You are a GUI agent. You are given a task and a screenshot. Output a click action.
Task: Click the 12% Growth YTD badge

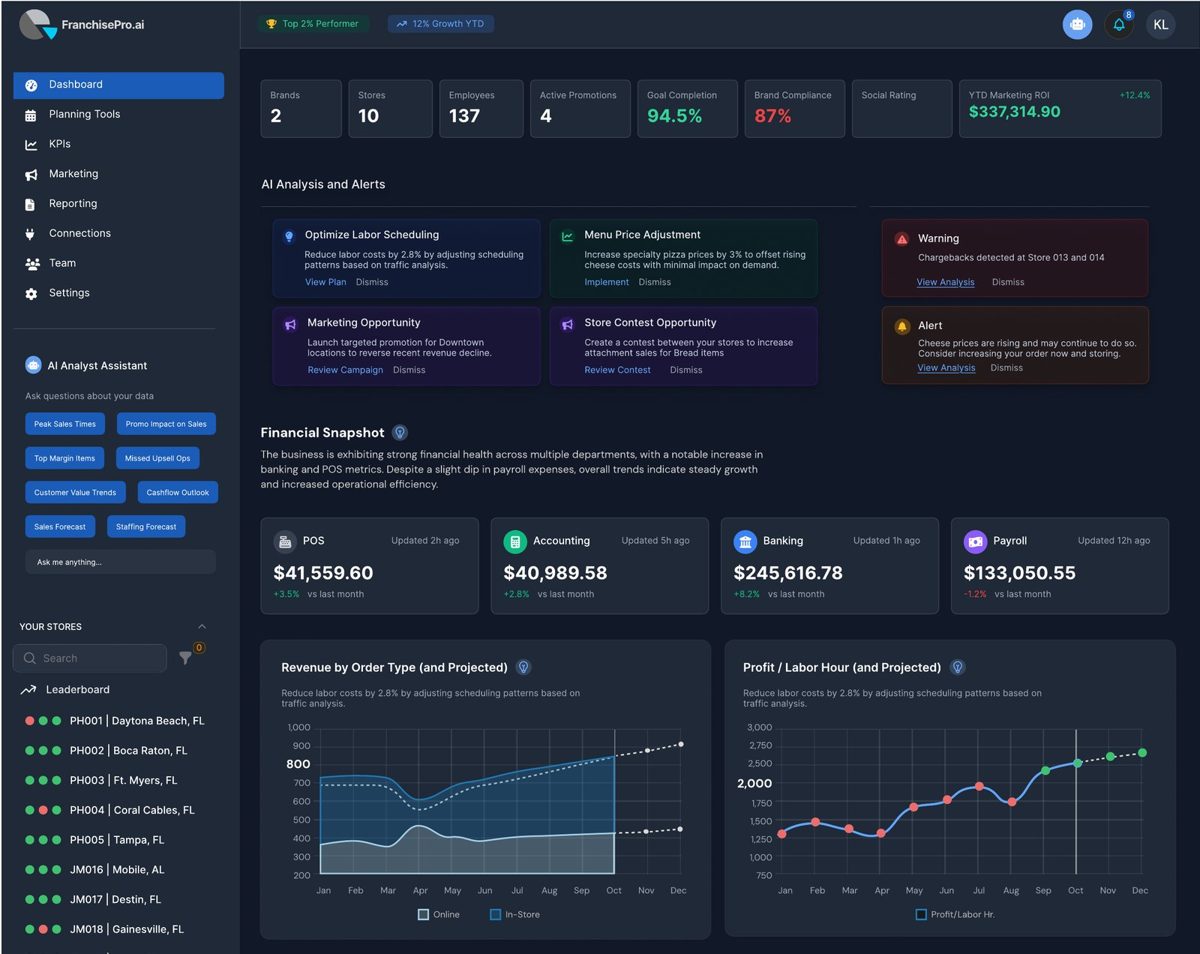coord(441,24)
